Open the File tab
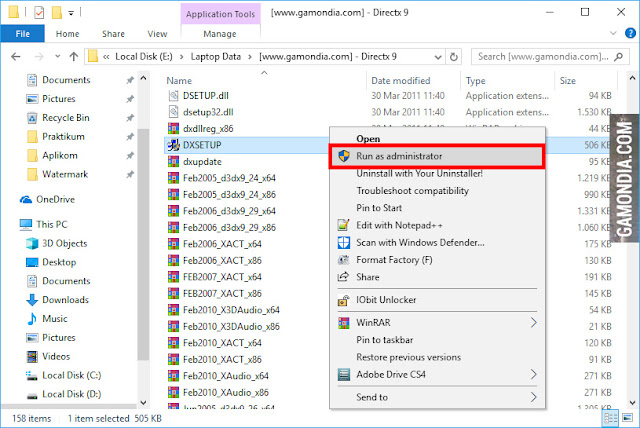This screenshot has width=640, height=428. 22,34
